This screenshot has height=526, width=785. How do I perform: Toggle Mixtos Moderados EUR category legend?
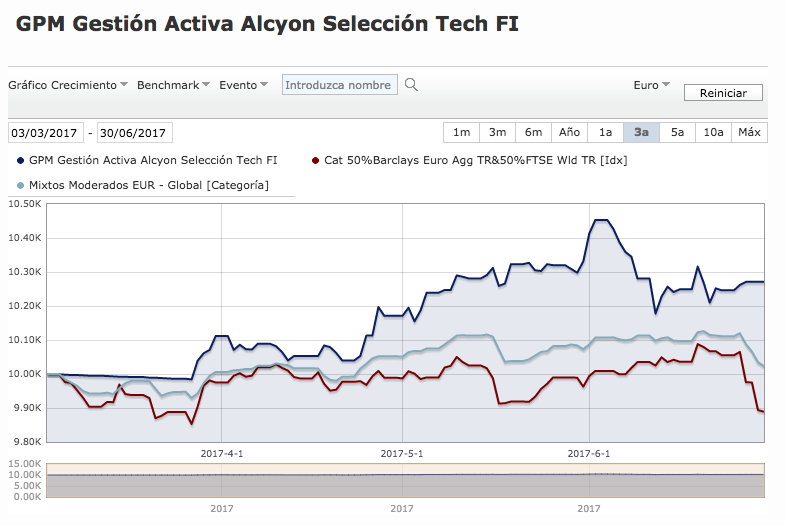tap(21, 186)
